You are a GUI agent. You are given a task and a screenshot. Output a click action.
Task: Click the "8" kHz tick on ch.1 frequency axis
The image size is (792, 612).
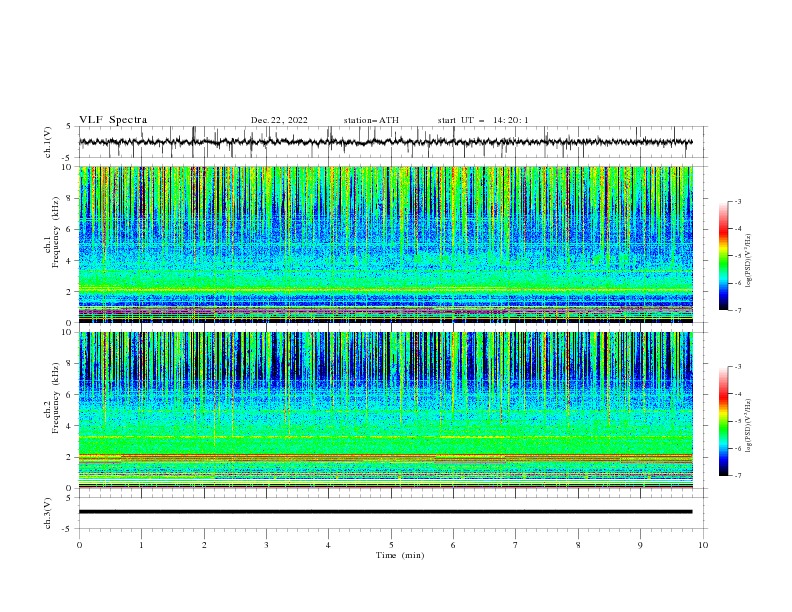pyautogui.click(x=70, y=198)
